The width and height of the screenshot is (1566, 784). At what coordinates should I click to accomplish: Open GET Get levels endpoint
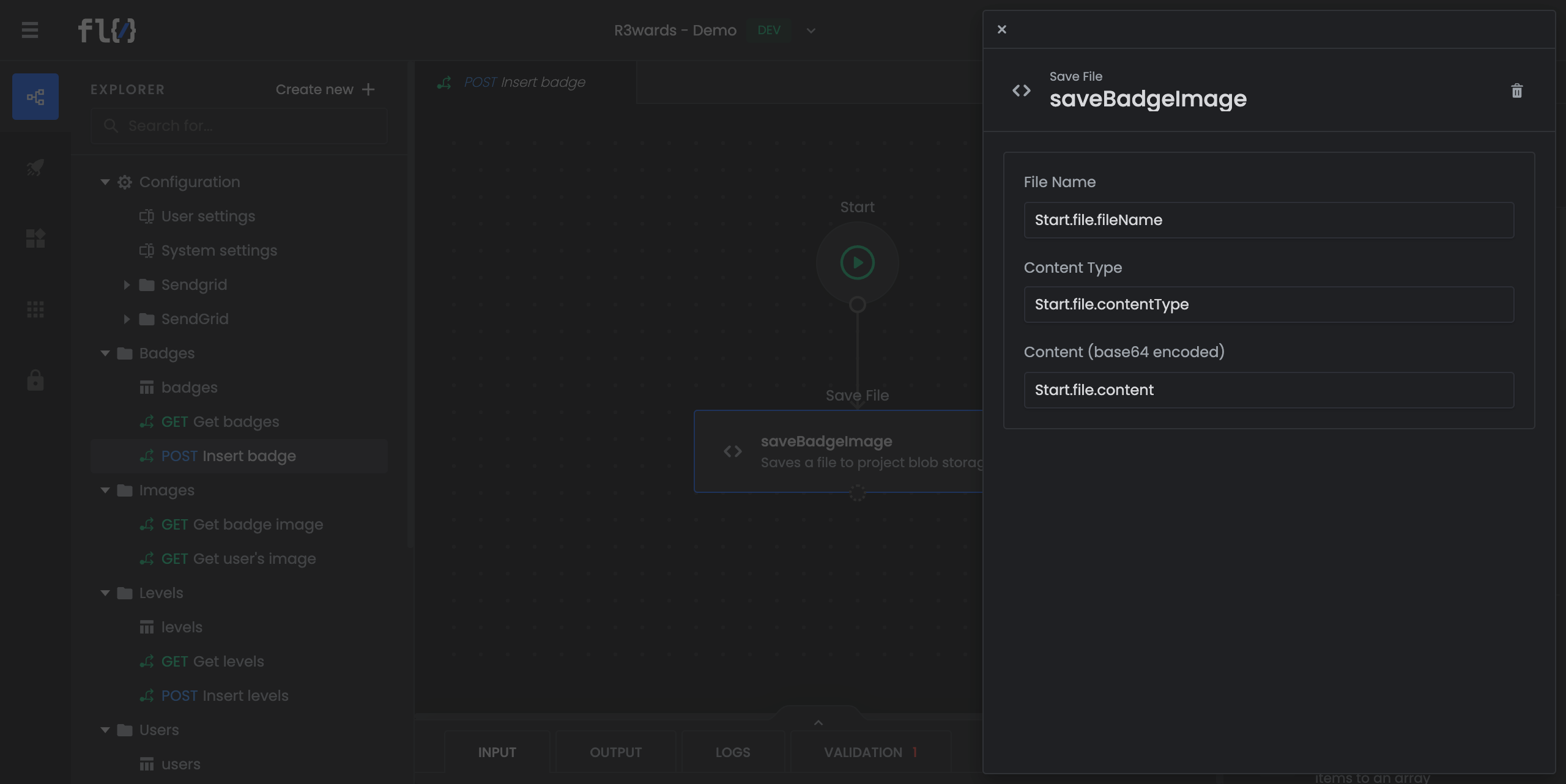click(x=212, y=662)
